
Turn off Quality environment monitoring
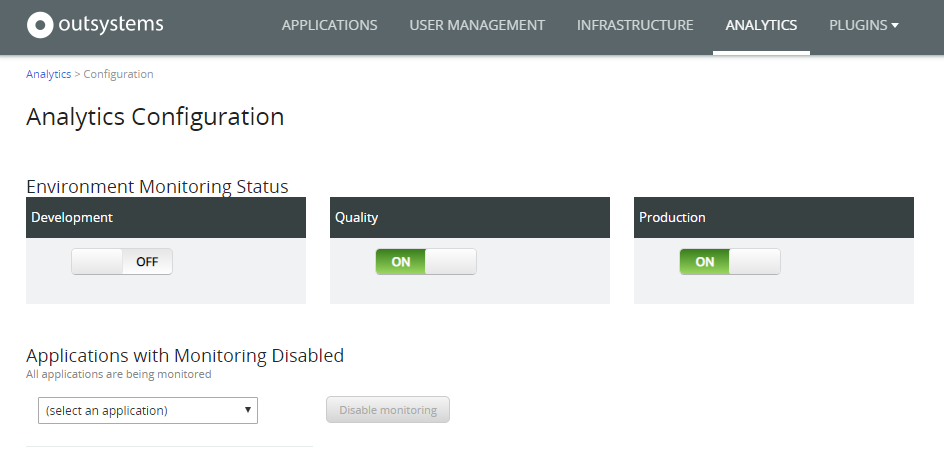pos(426,261)
